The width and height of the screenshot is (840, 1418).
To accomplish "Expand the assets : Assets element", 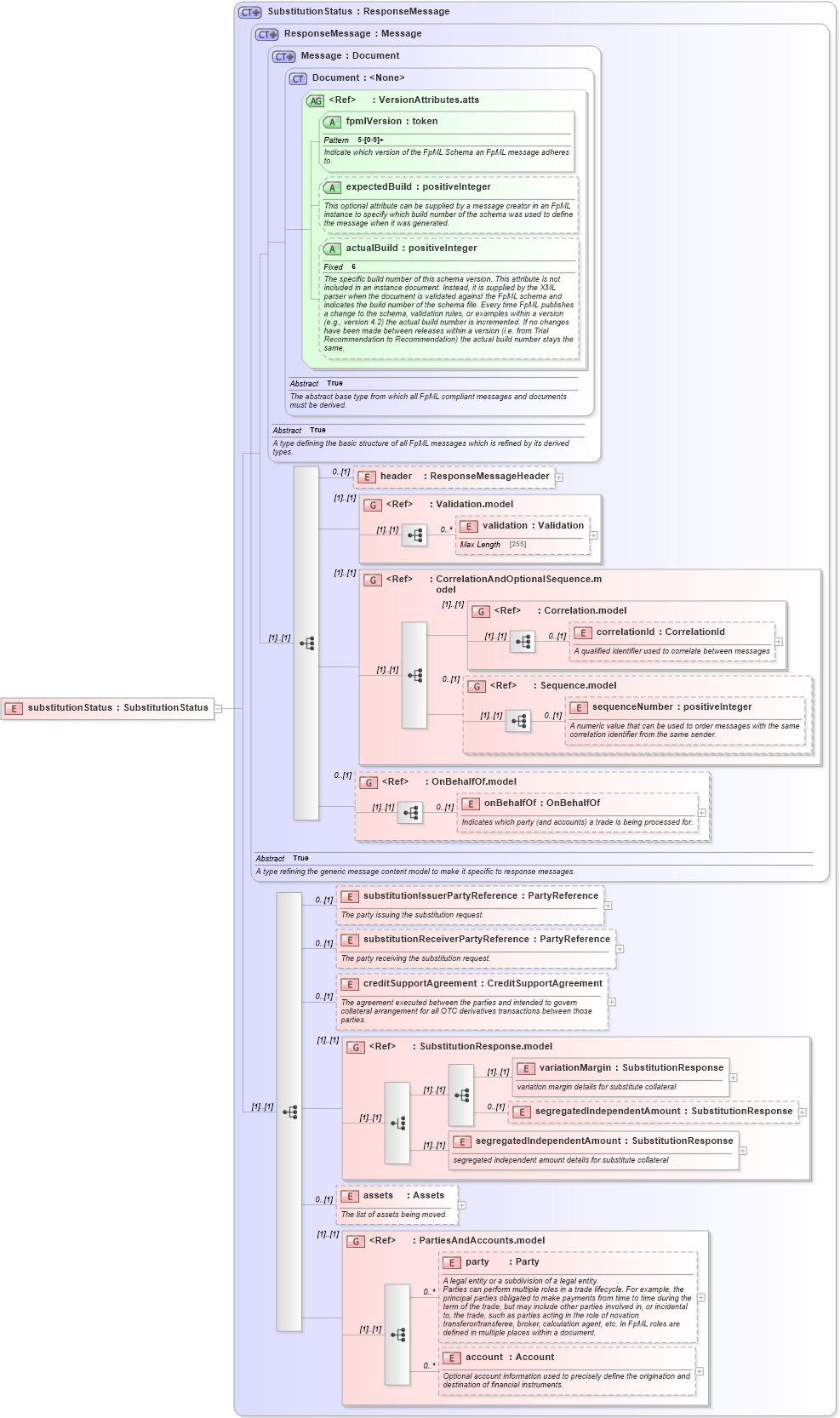I will pos(462,1205).
